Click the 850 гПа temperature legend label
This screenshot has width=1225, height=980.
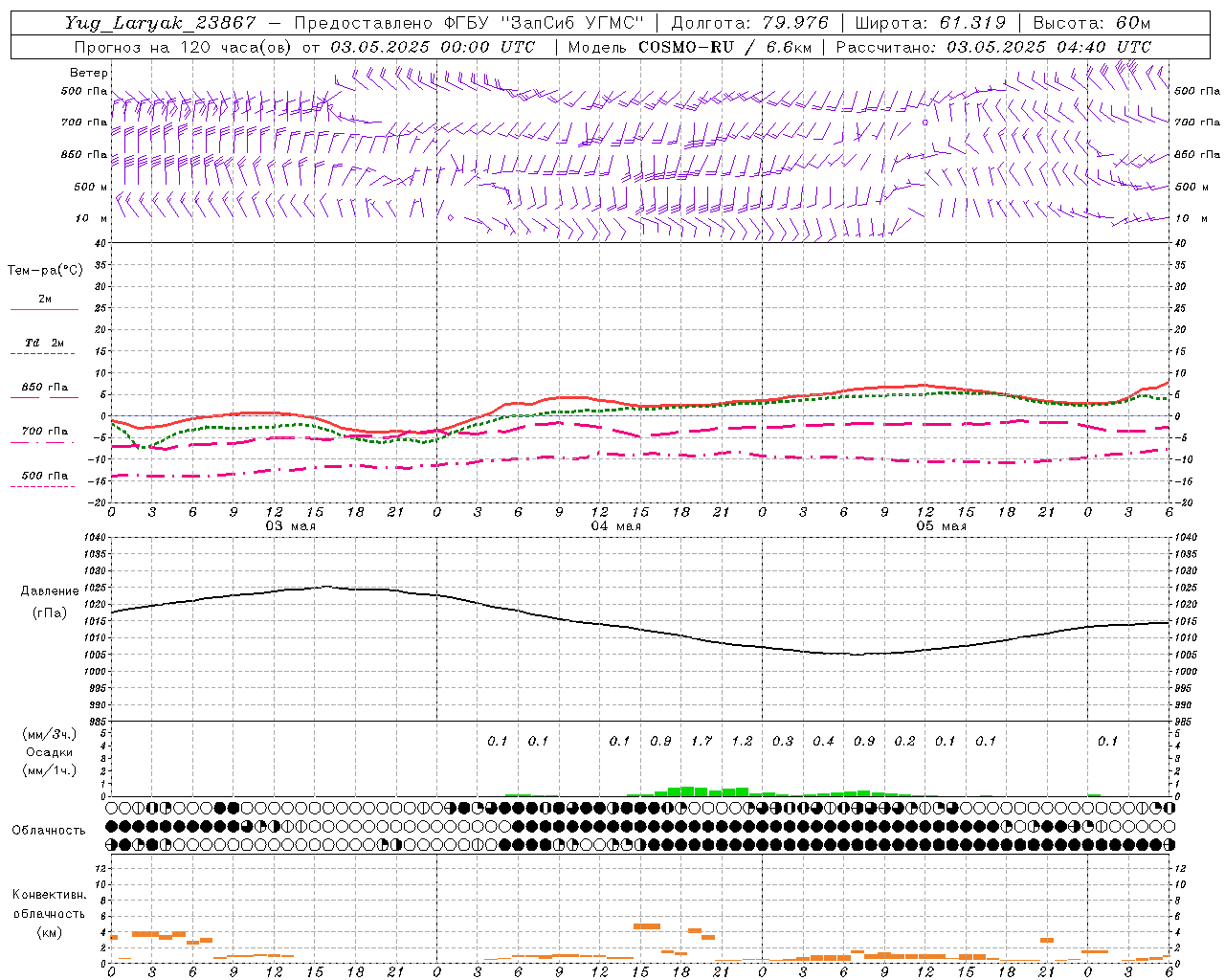pyautogui.click(x=45, y=388)
